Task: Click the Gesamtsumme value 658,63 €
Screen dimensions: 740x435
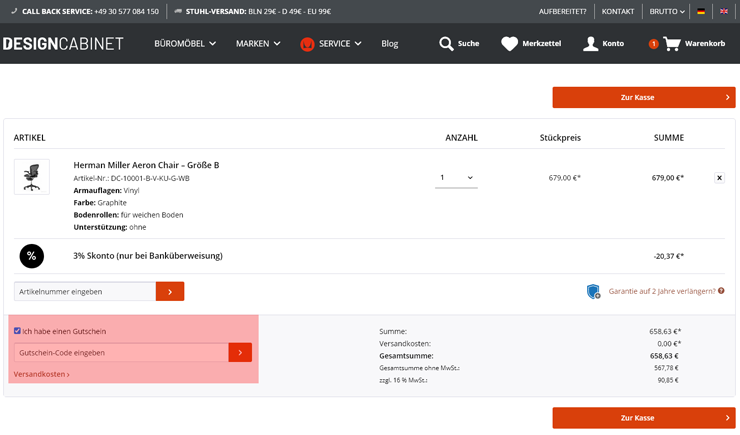Action: (x=664, y=356)
